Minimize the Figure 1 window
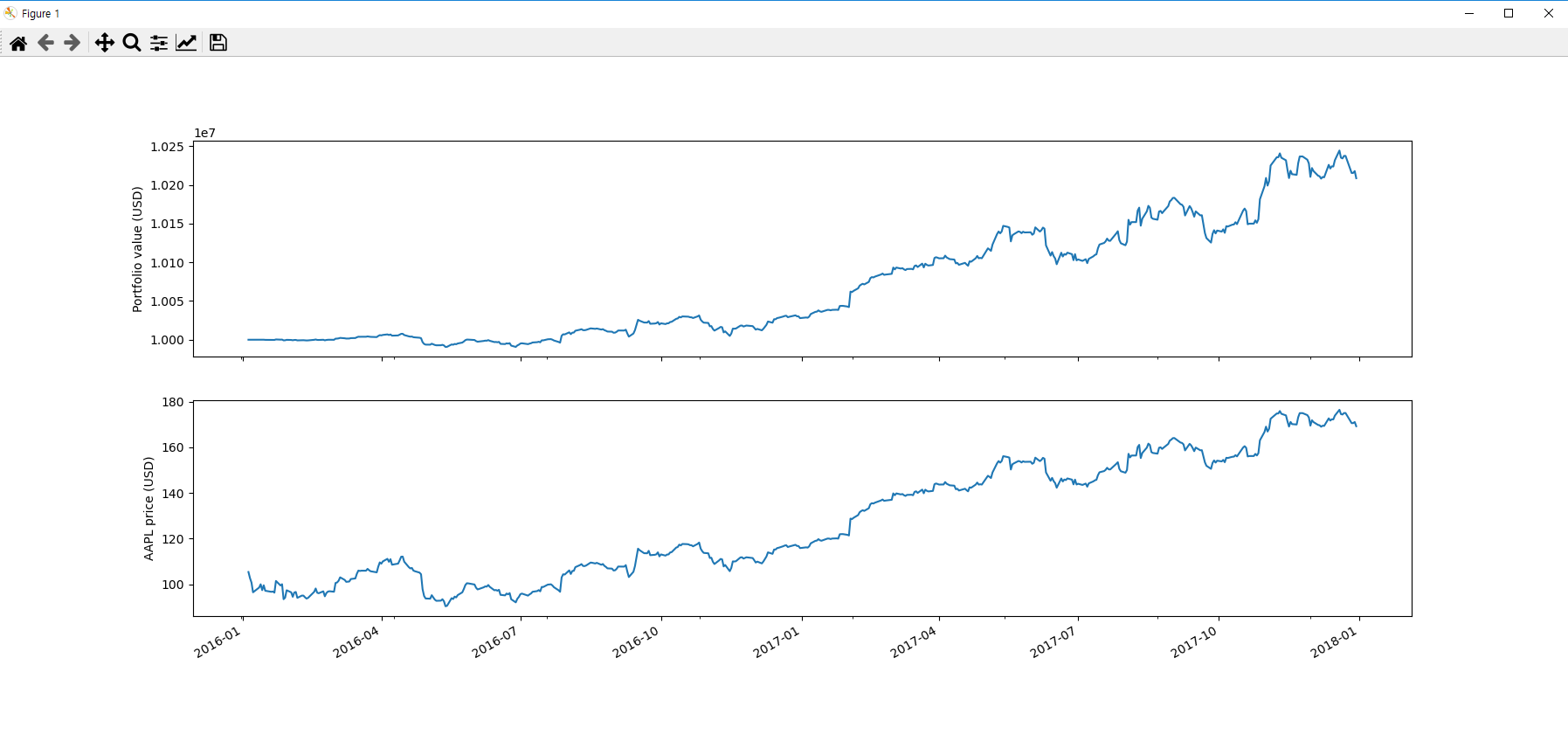 [x=1469, y=13]
